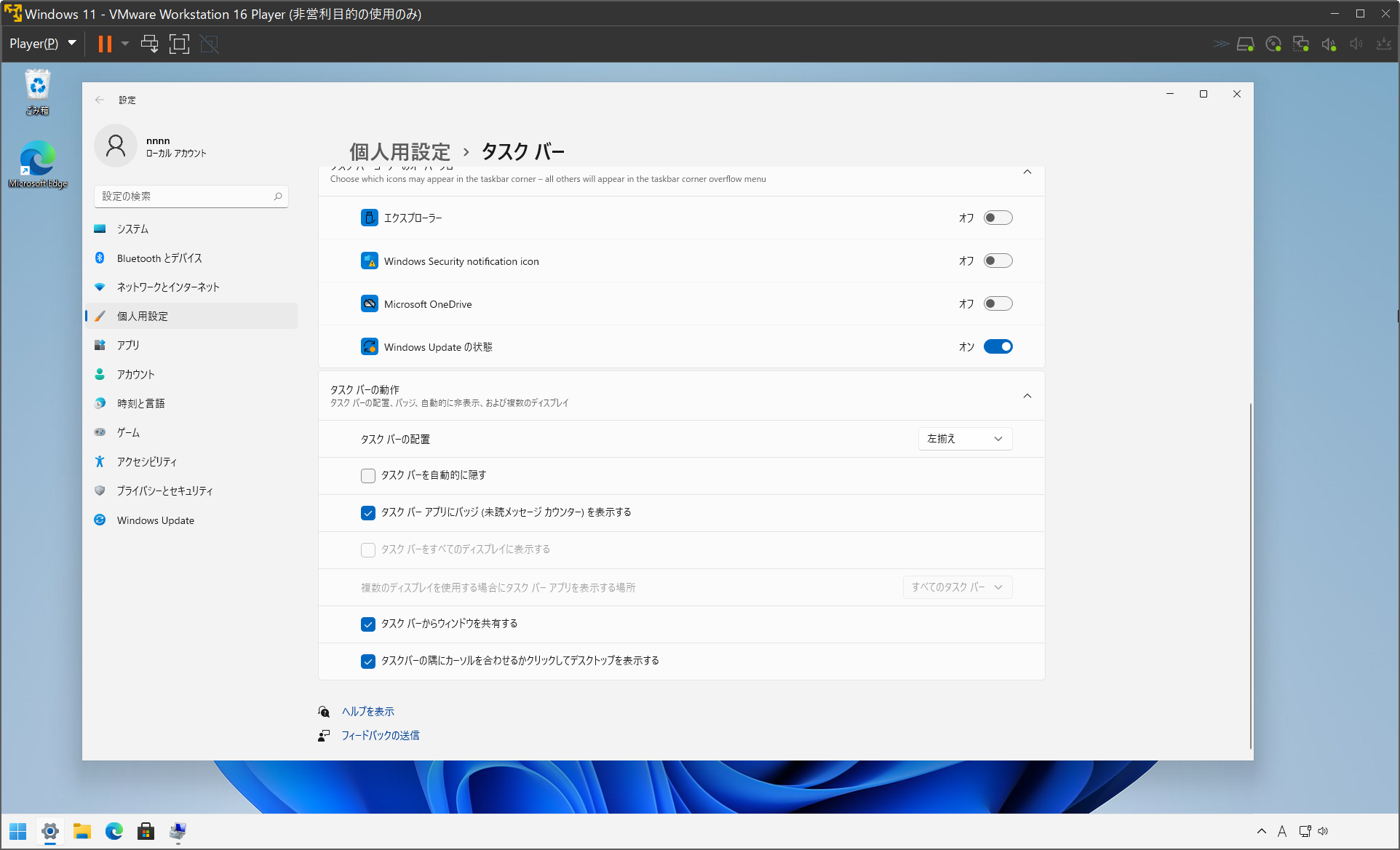Screen dimensions: 1400x850
Task: Go back with the Settings back arrow
Action: (x=100, y=100)
